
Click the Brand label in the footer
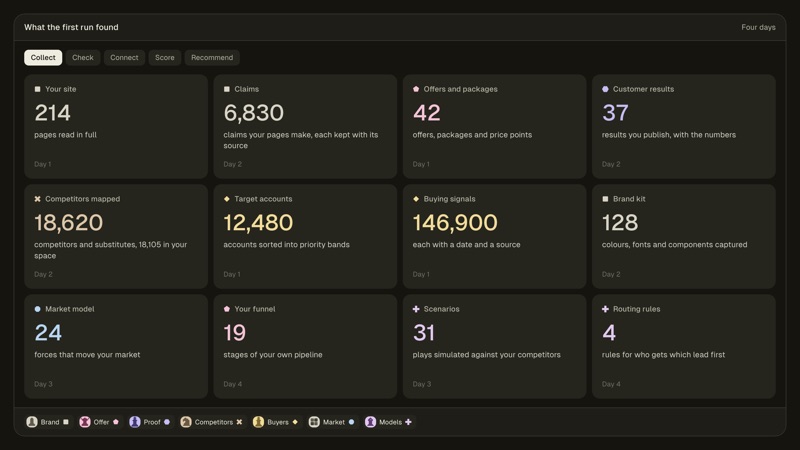[50, 422]
